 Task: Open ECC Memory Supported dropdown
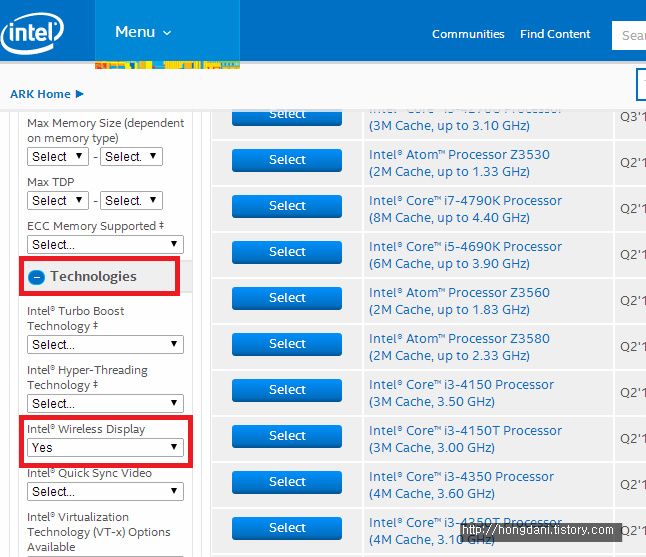105,245
